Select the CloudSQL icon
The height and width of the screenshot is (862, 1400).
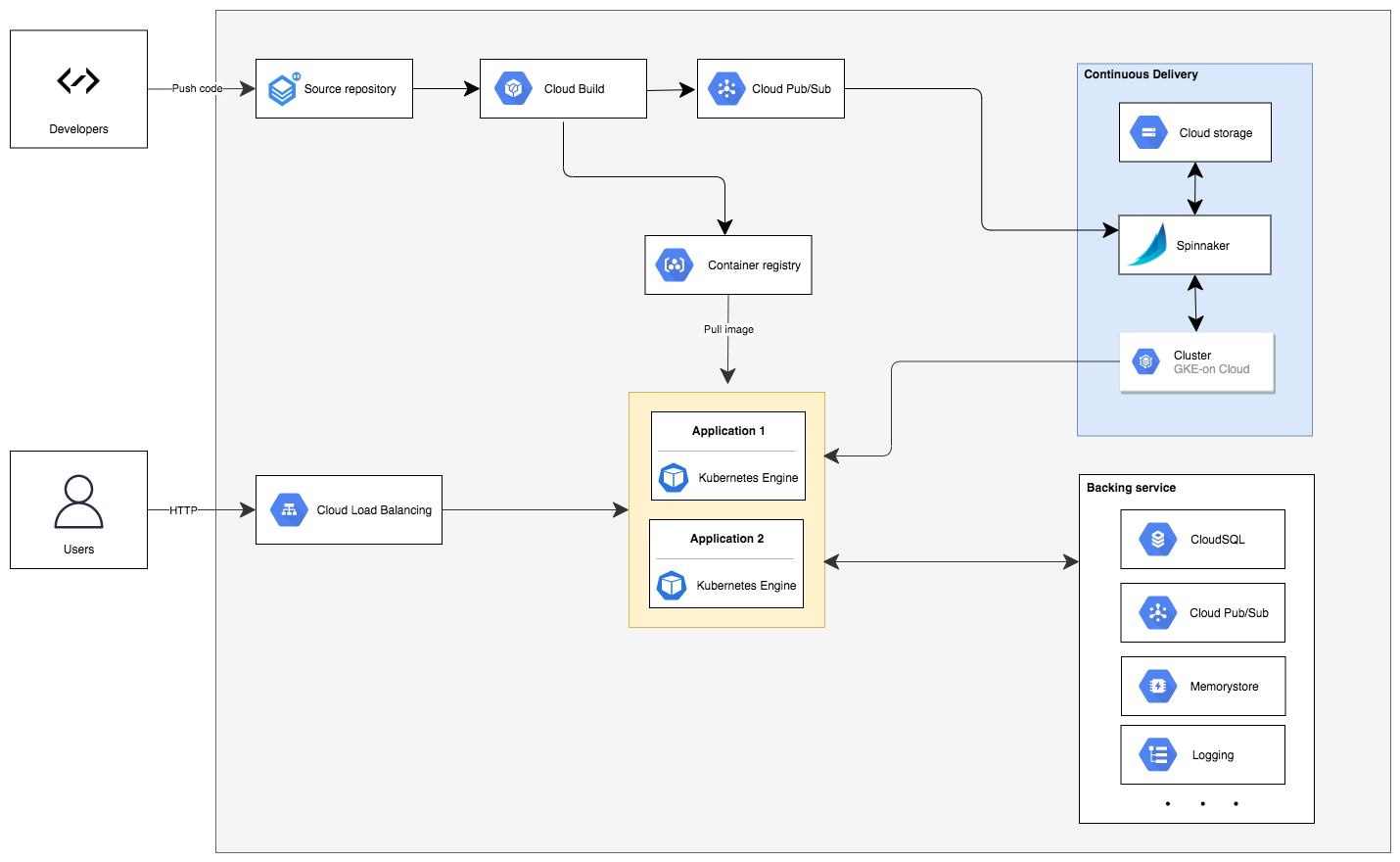pyautogui.click(x=1158, y=539)
